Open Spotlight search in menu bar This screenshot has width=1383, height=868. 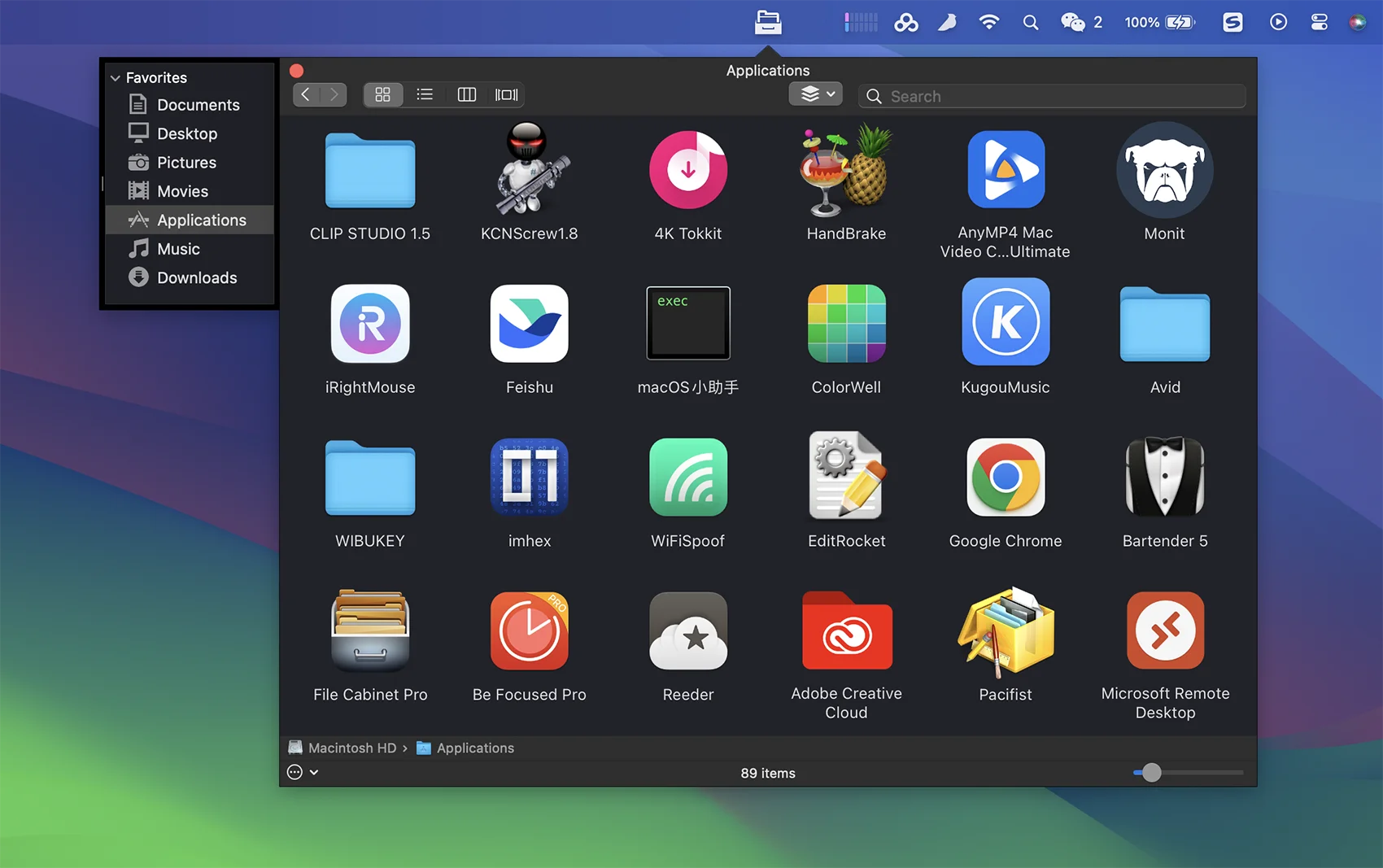point(1030,22)
